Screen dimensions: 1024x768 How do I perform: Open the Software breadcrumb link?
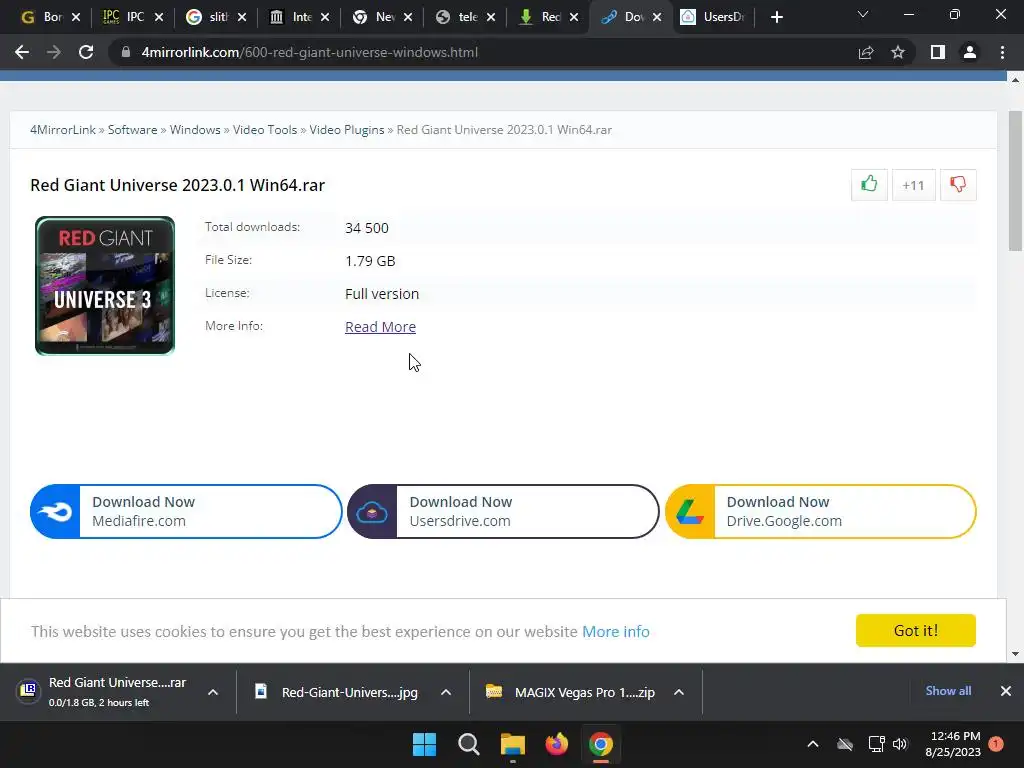coord(133,129)
